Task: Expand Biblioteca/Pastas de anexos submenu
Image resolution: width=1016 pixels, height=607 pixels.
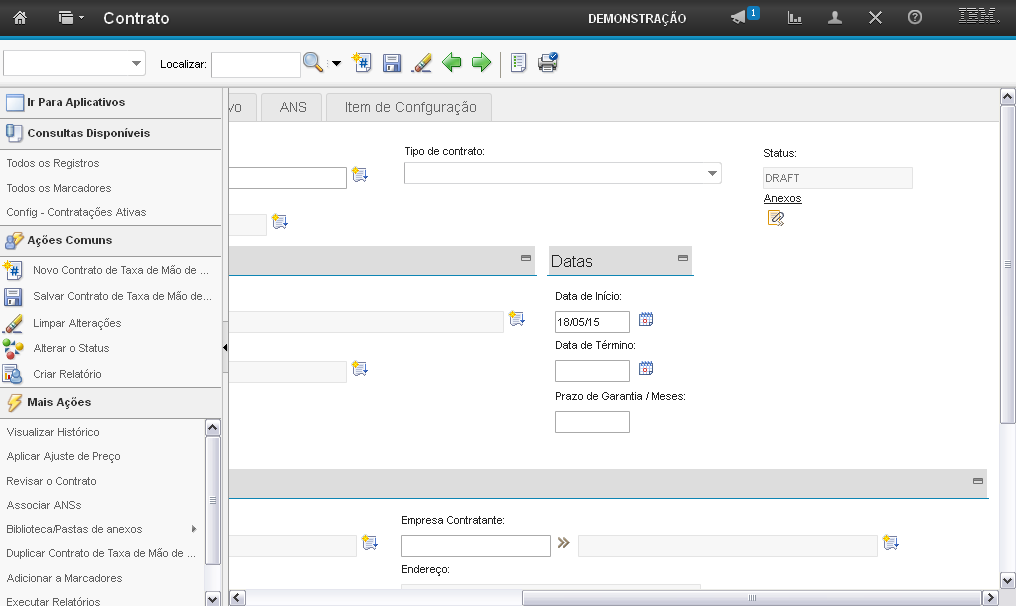Action: point(194,529)
